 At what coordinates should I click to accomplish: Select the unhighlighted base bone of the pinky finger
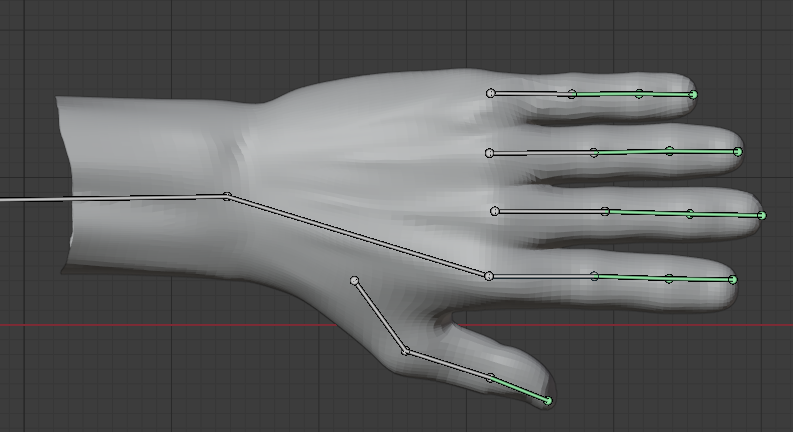[531, 94]
